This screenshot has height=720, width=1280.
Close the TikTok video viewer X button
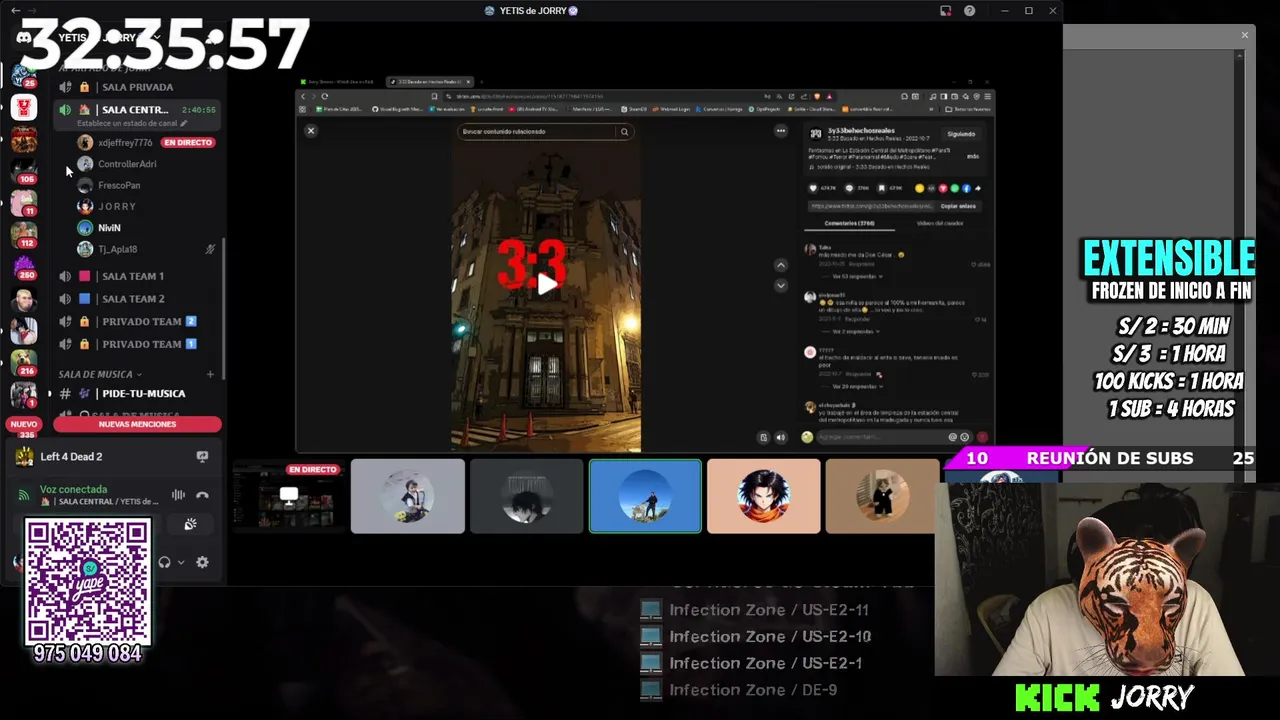point(311,130)
